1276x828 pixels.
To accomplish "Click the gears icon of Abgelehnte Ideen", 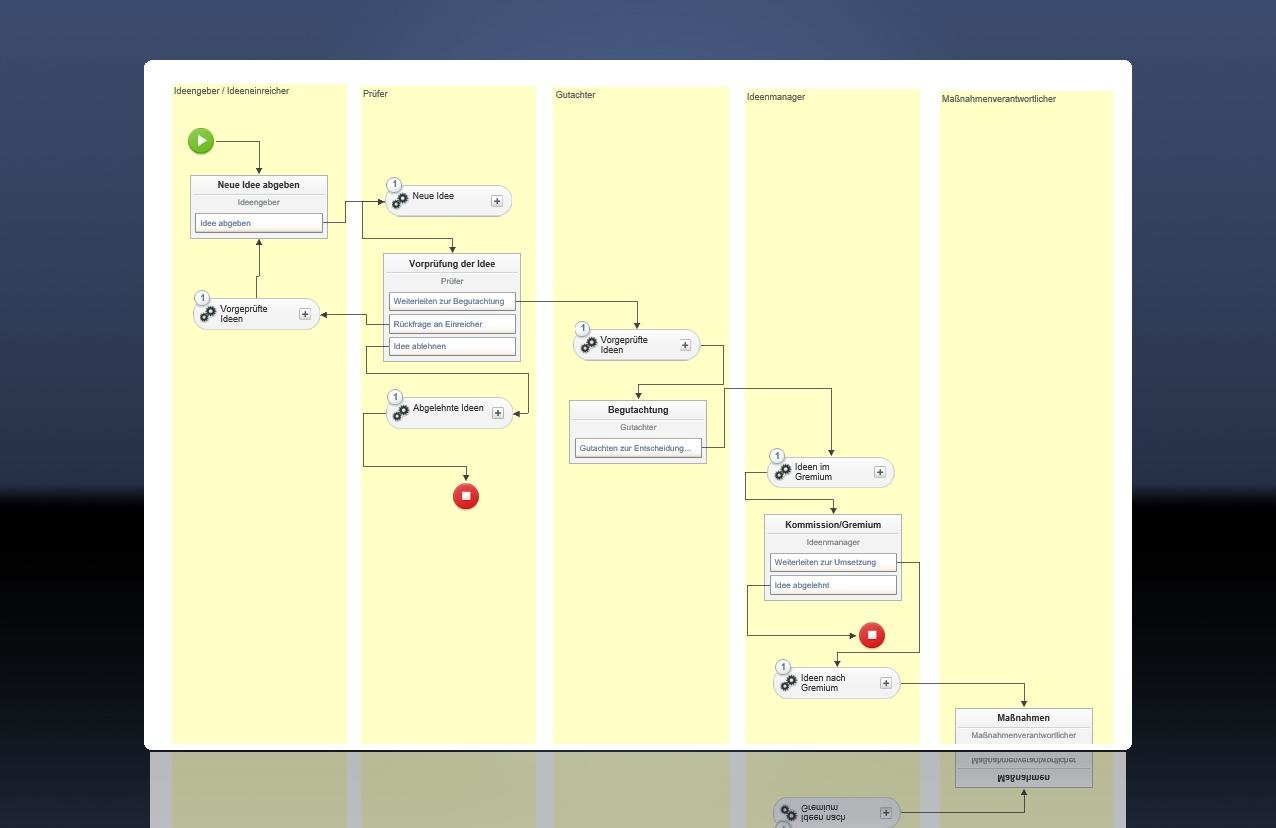I will 401,413.
